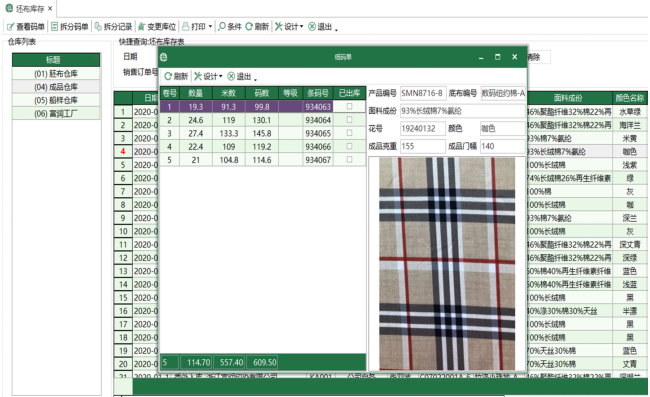Viewport: 650px width, 397px height.
Task: Select main table row number 4
Action: [x=123, y=152]
